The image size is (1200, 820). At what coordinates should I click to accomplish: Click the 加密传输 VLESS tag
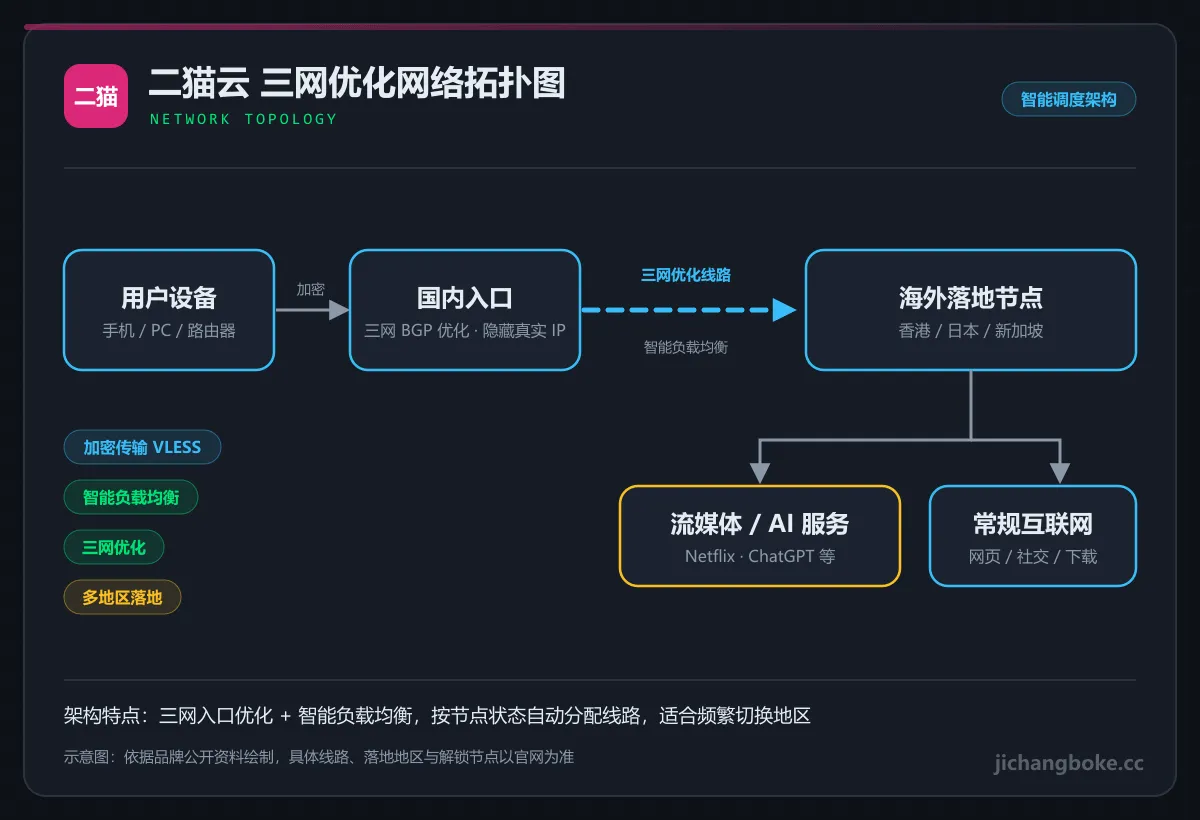142,447
